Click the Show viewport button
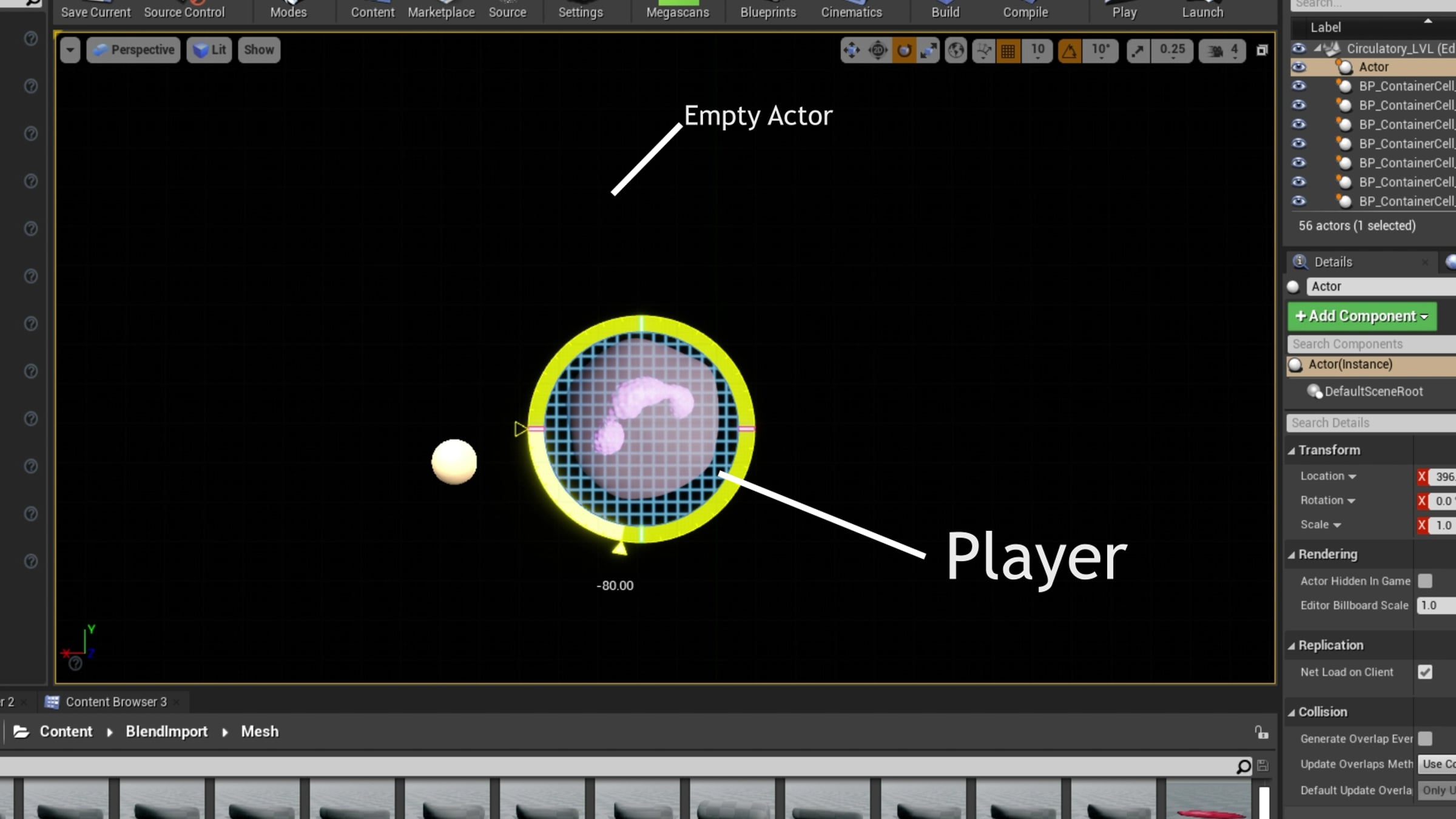 tap(259, 50)
